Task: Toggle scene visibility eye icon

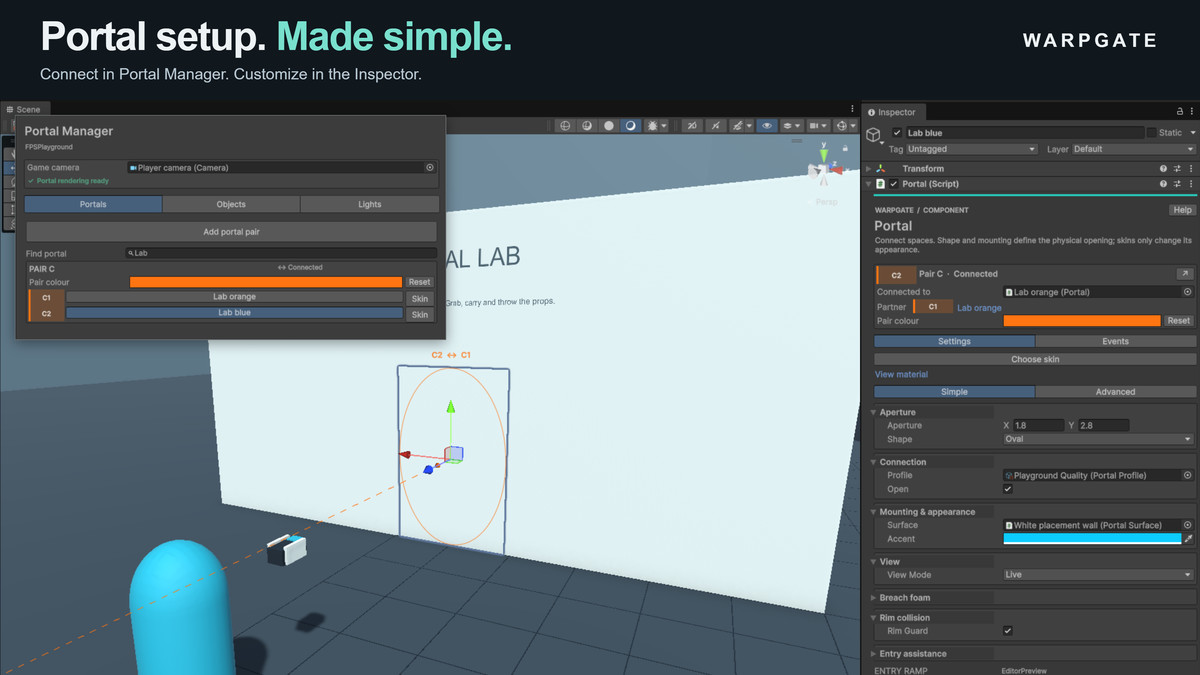Action: (767, 126)
